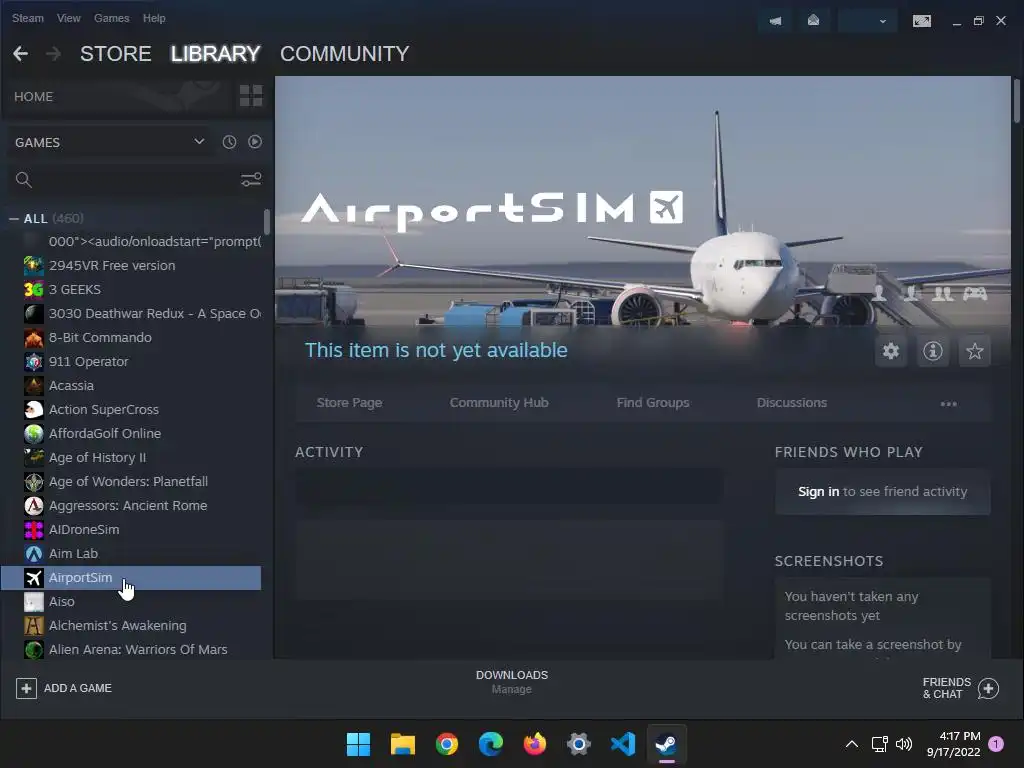Select Alchemist's Awakening in the list

(131, 626)
